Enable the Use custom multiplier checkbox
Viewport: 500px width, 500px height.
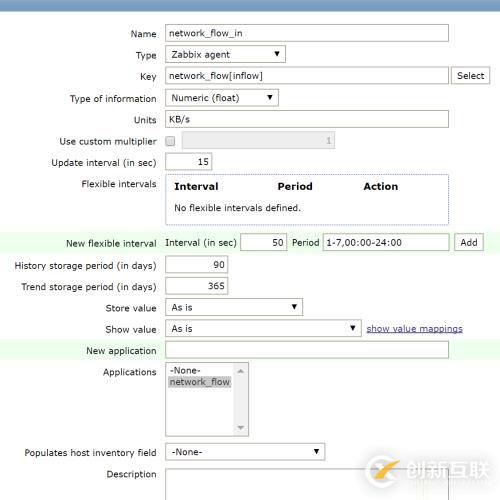click(170, 141)
